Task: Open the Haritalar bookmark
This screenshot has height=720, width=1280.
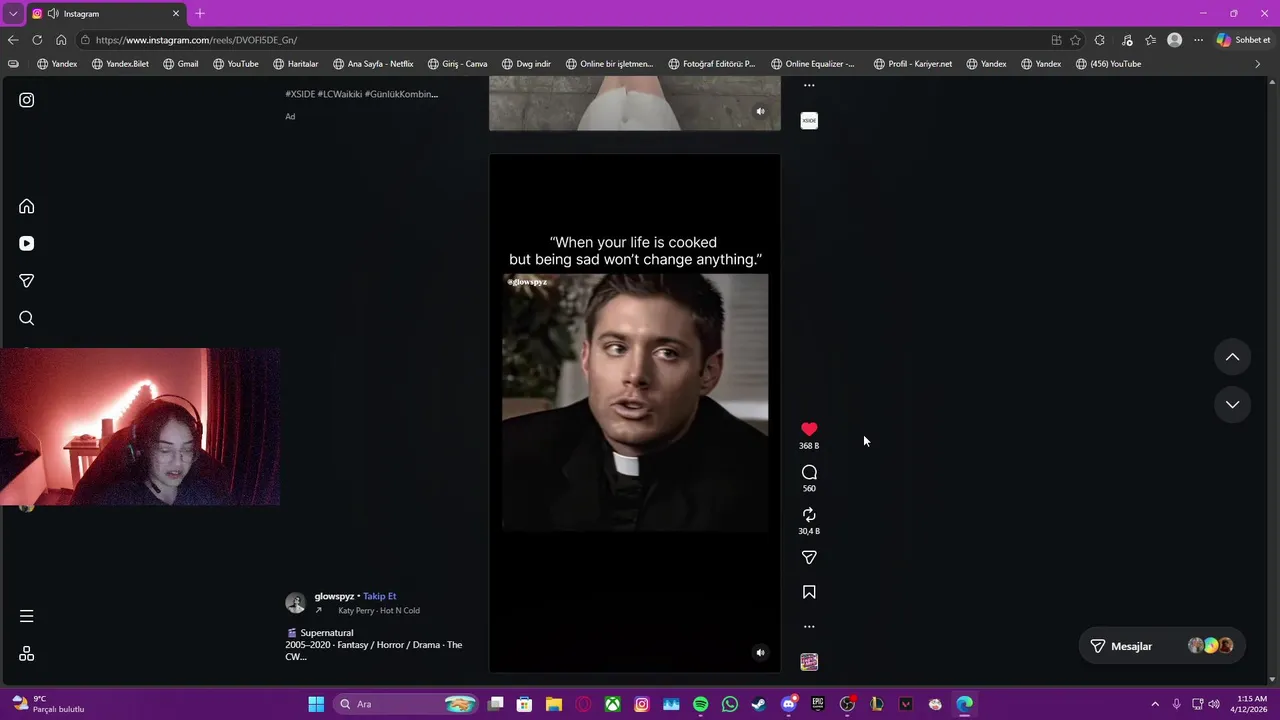Action: (x=295, y=64)
